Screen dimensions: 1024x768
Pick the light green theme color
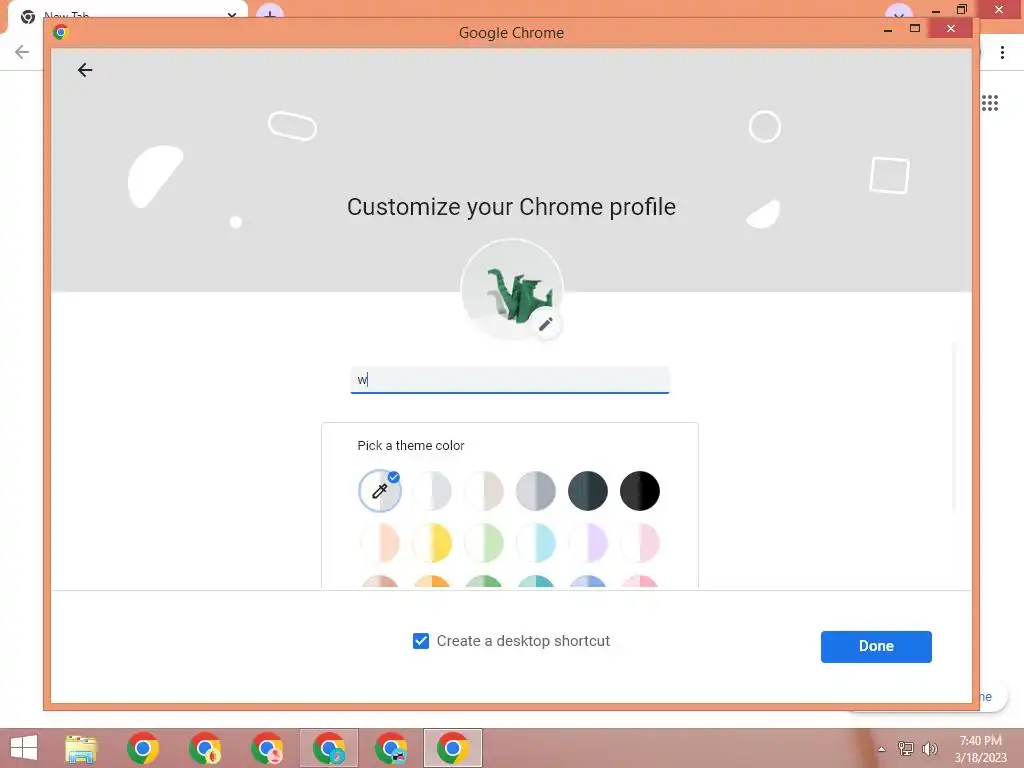484,543
